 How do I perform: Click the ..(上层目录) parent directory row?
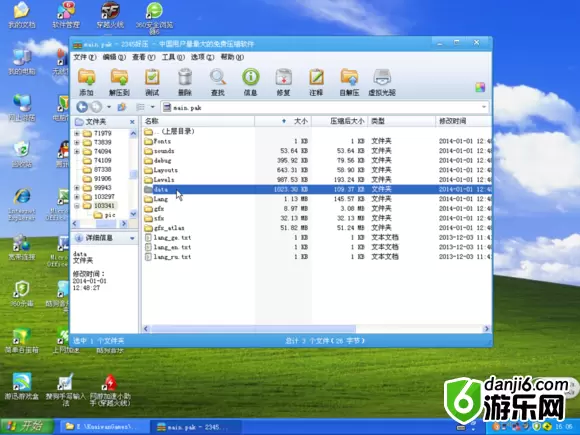click(x=317, y=132)
